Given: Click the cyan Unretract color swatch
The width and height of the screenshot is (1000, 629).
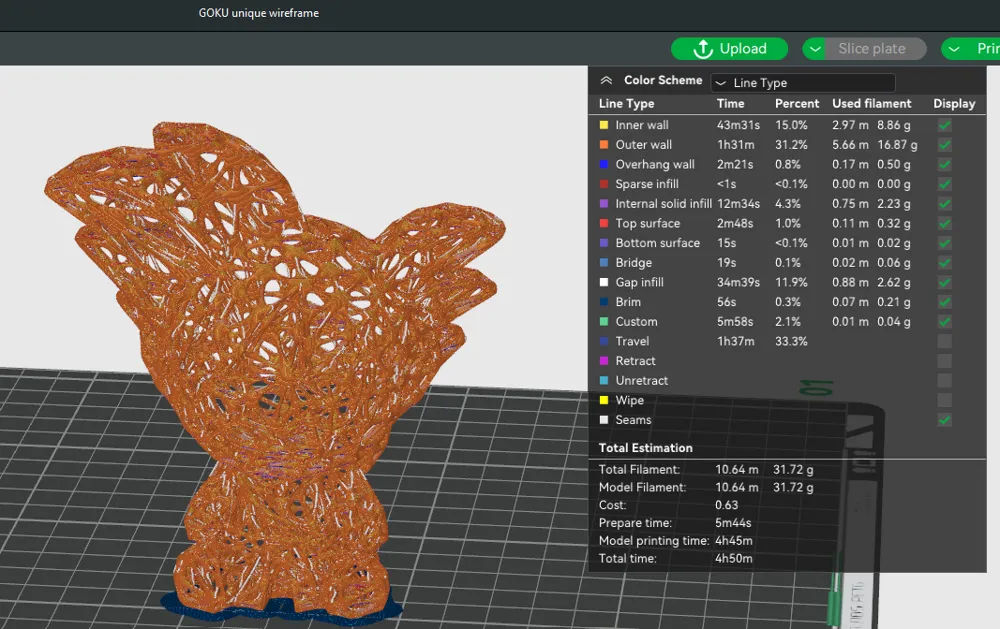Looking at the screenshot, I should (x=604, y=381).
